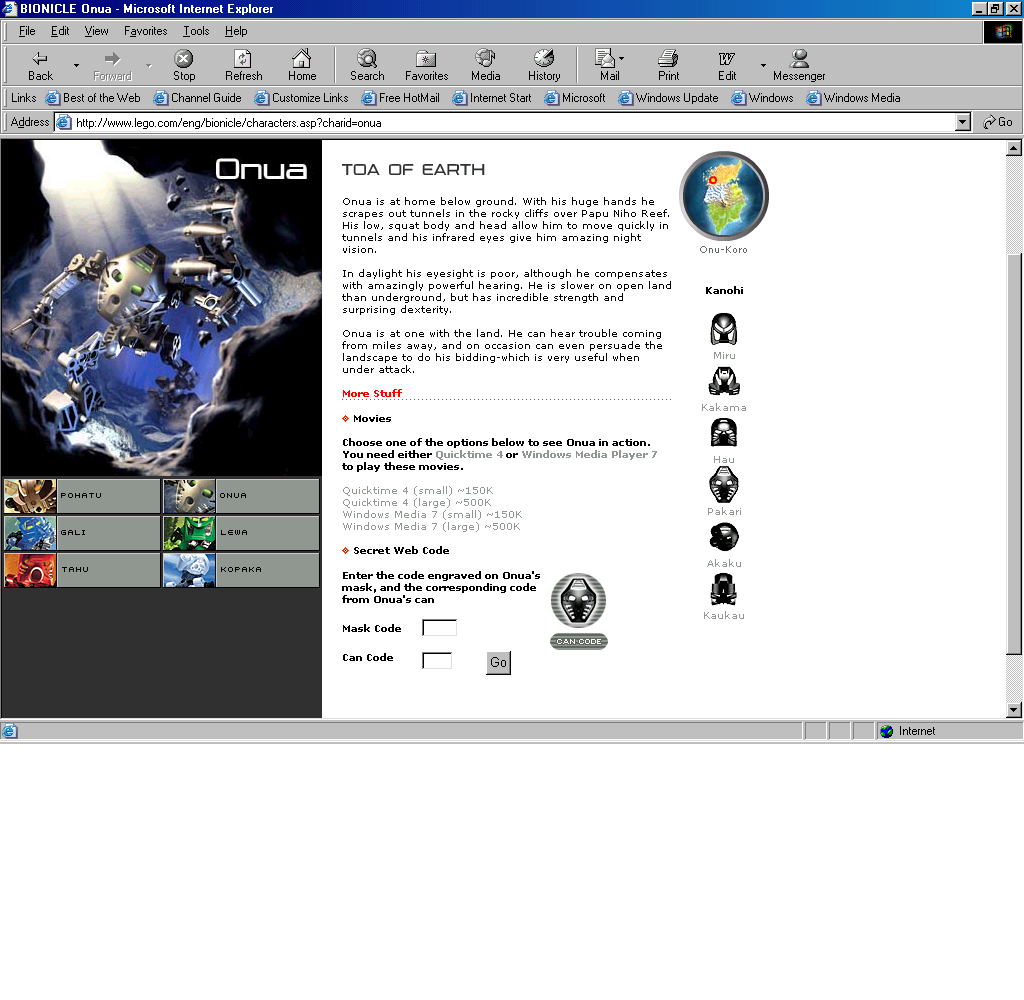Open the Back button history dropdown arrow

(76, 65)
